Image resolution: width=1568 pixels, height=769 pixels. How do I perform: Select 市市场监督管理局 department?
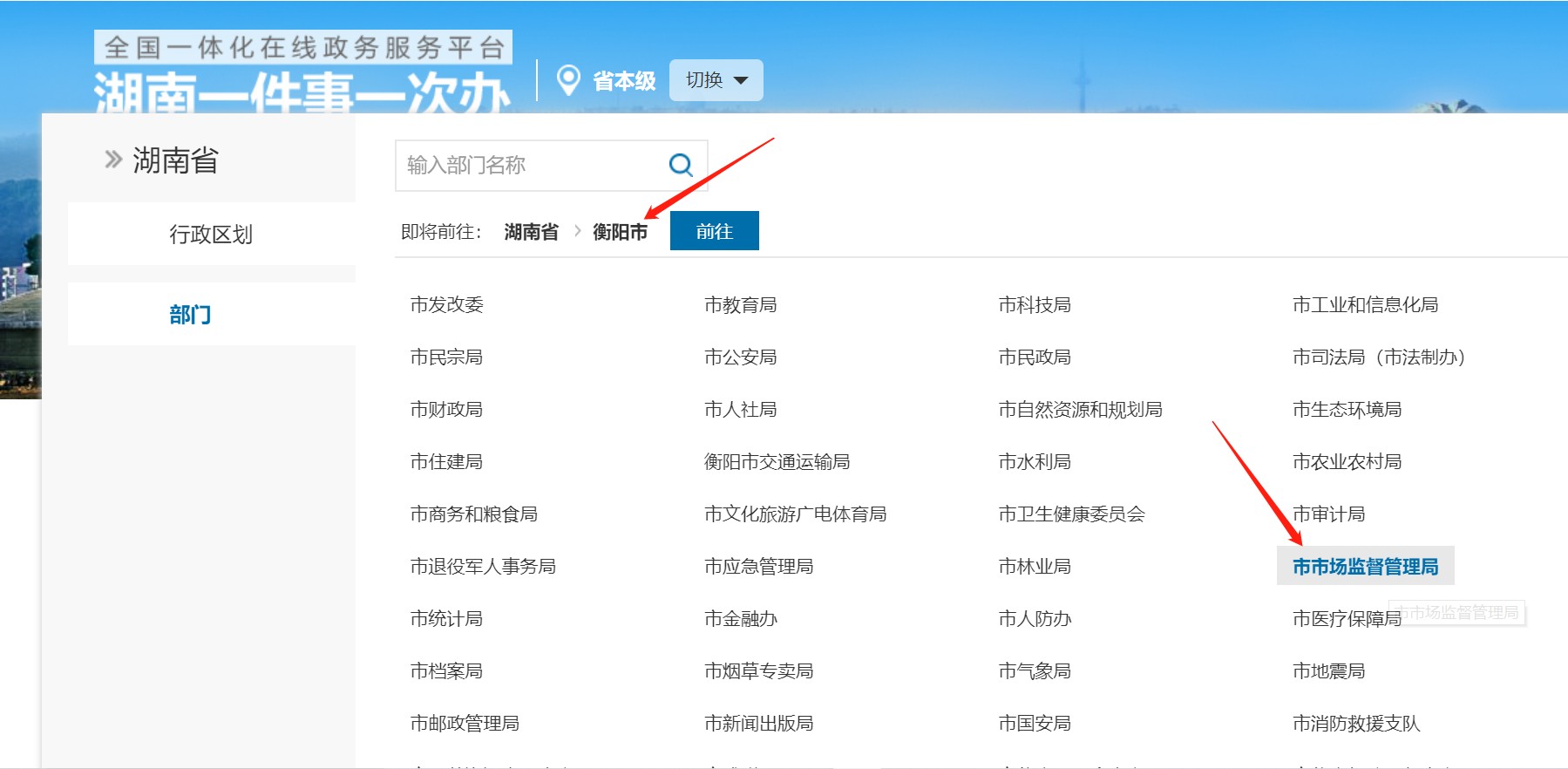1365,567
